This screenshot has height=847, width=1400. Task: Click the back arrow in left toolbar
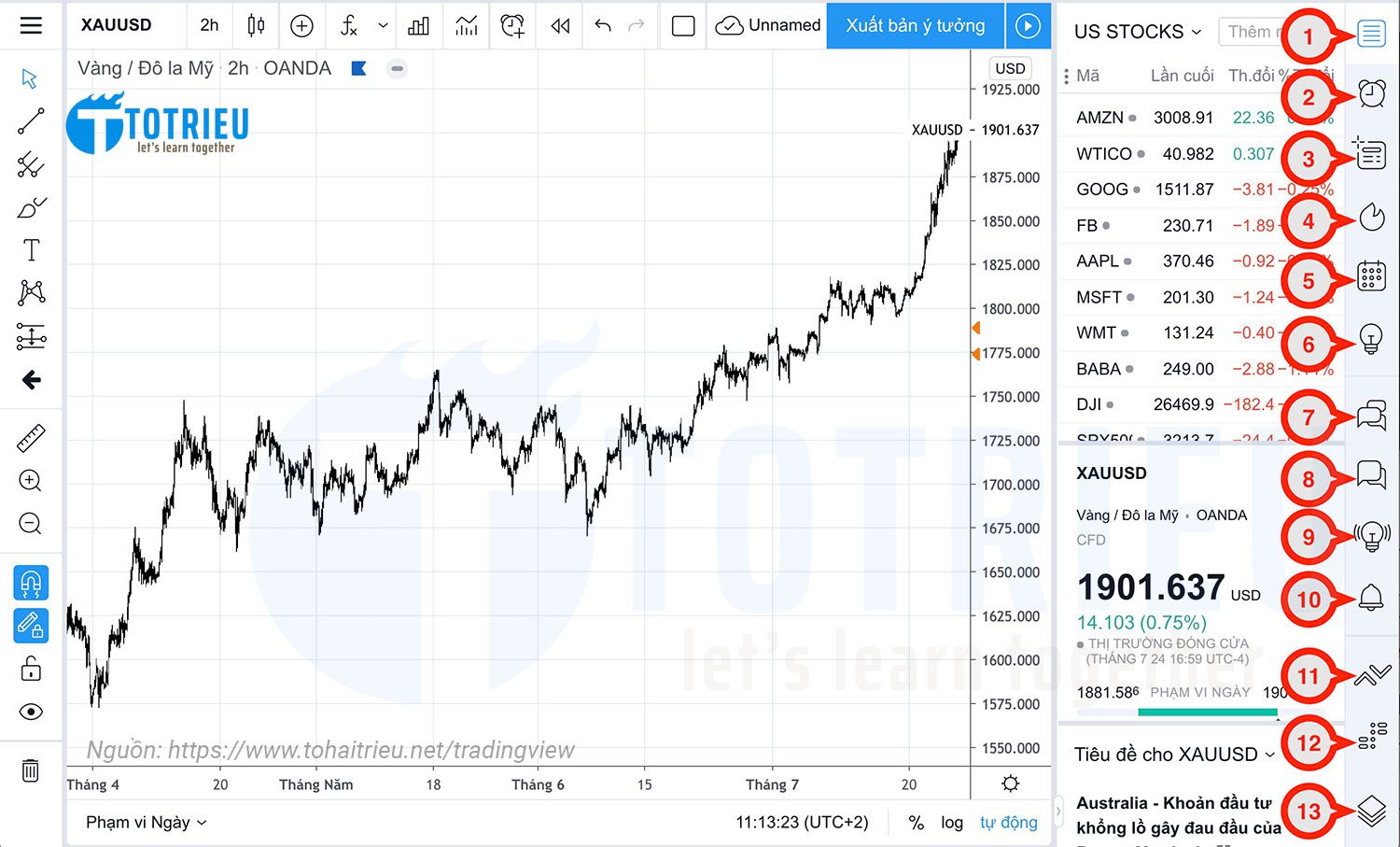click(x=31, y=380)
